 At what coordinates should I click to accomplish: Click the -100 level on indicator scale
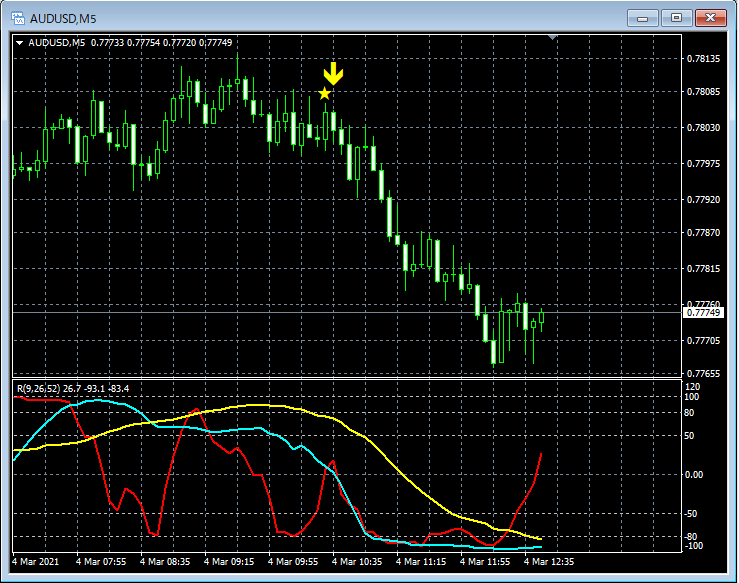[696, 545]
